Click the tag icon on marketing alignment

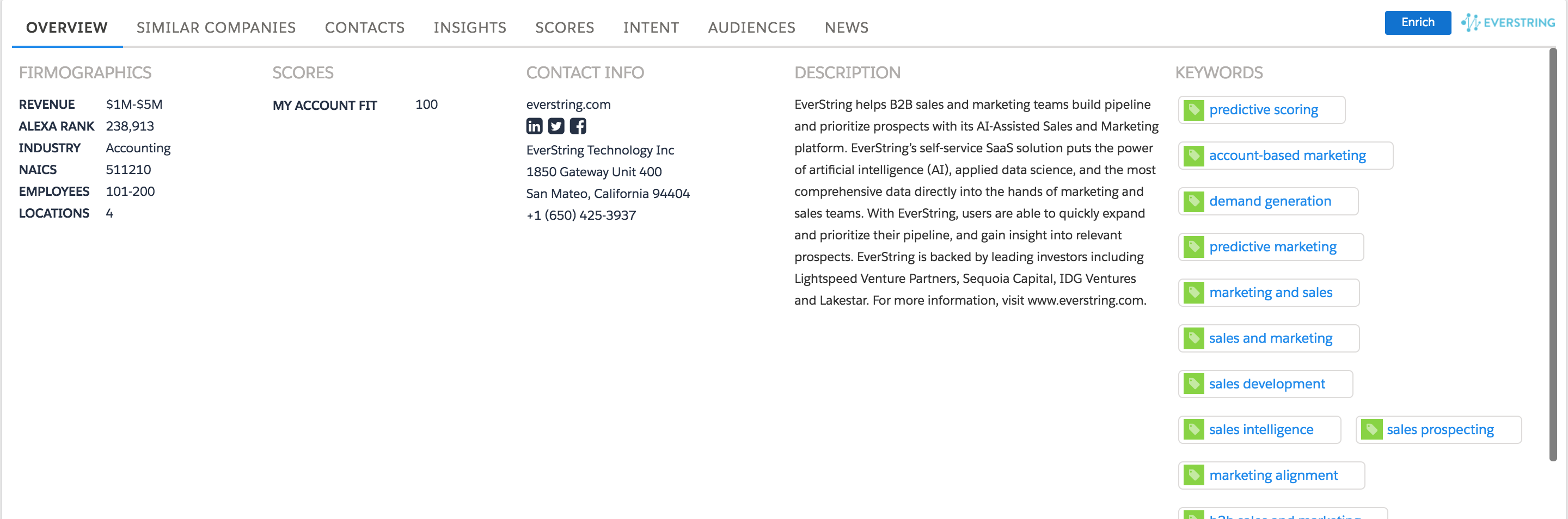(1196, 475)
